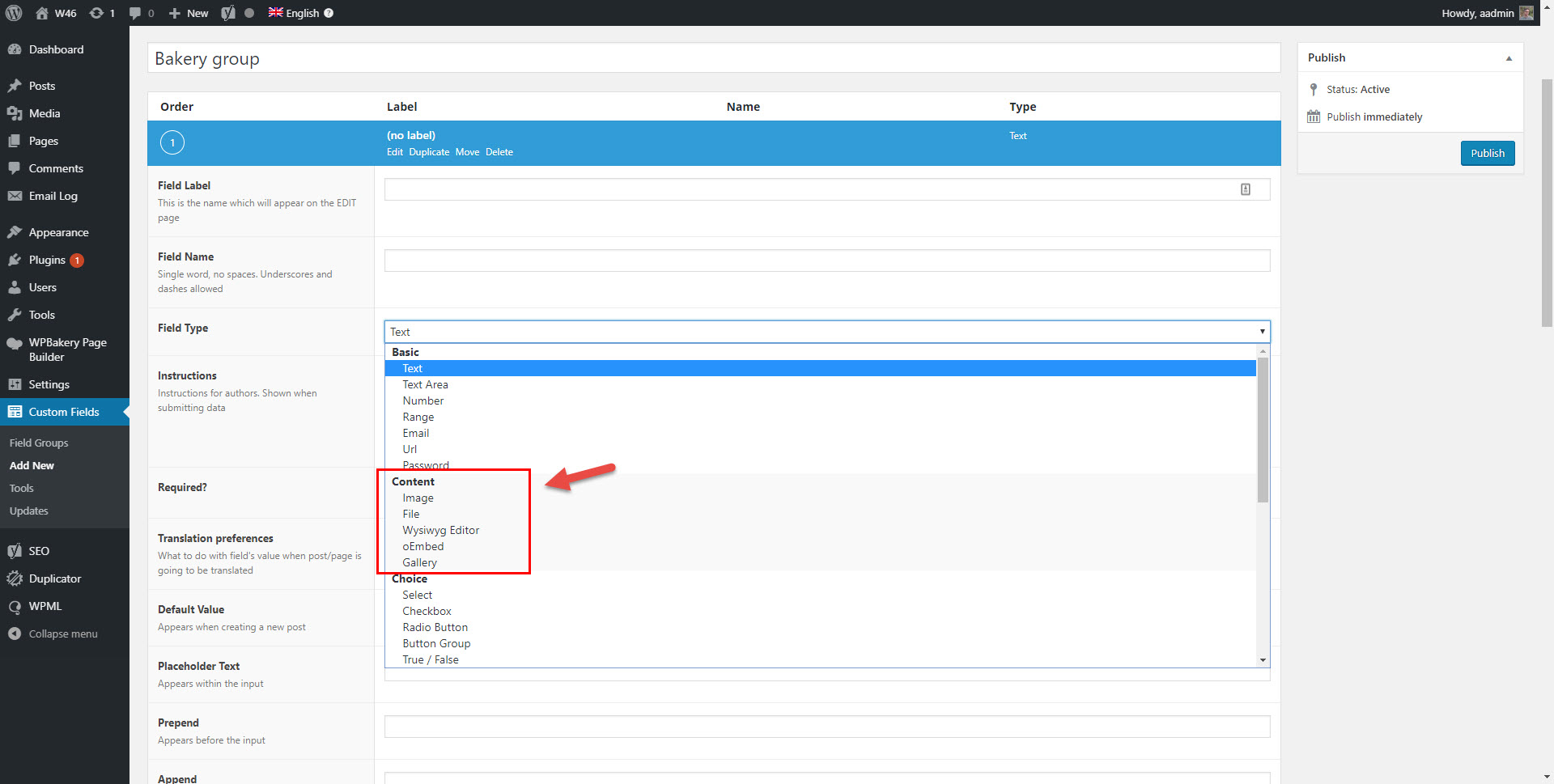Open Field Groups submenu item
The height and width of the screenshot is (784, 1554).
point(39,443)
